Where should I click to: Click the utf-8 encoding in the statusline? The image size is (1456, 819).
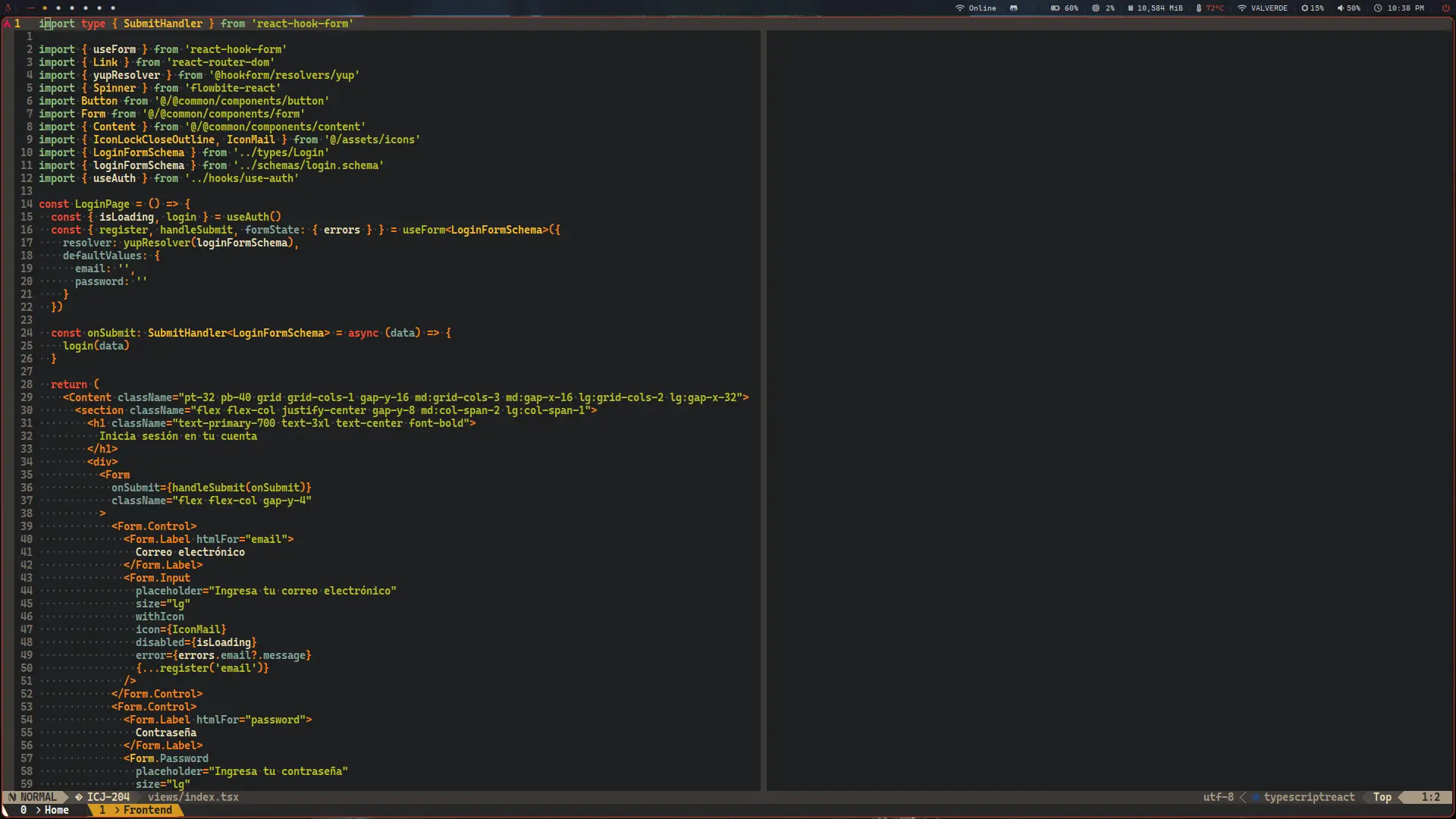tap(1218, 797)
